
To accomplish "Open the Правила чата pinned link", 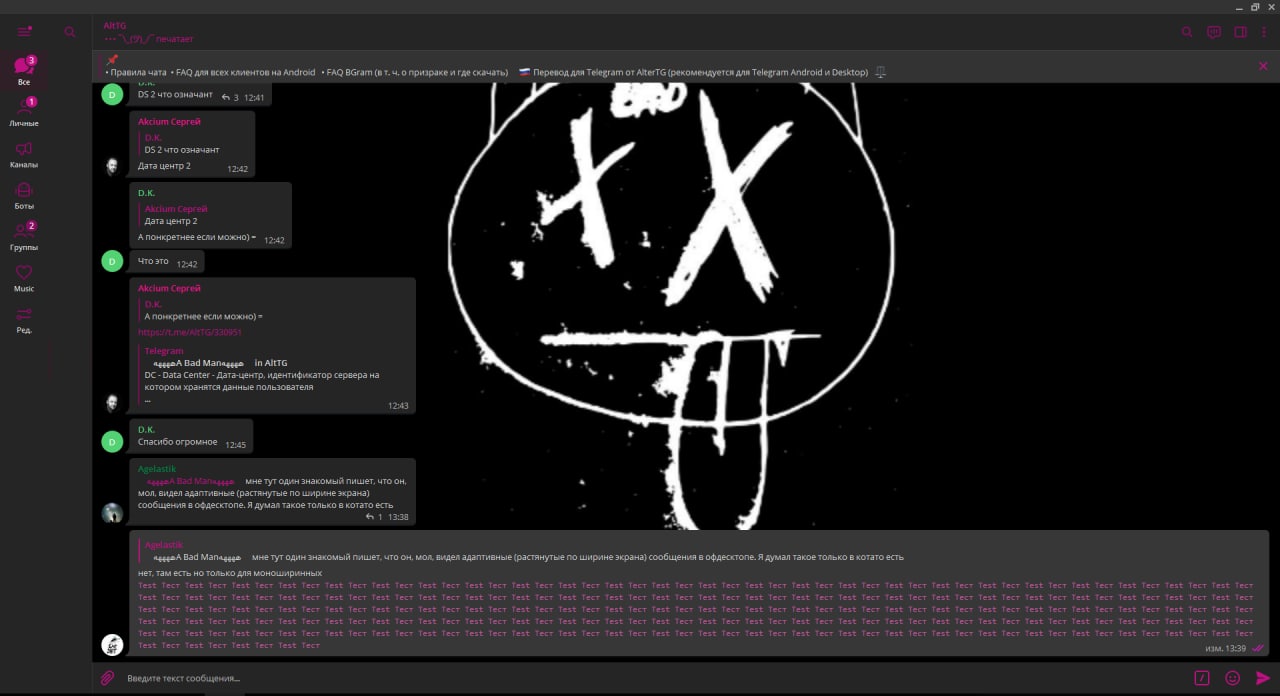I will pos(136,72).
